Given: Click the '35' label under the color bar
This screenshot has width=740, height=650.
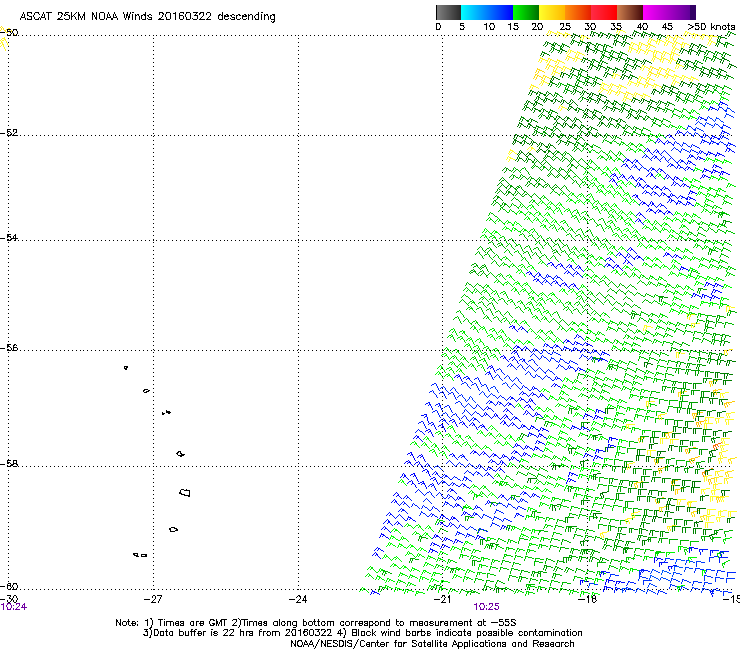Looking at the screenshot, I should (x=616, y=27).
